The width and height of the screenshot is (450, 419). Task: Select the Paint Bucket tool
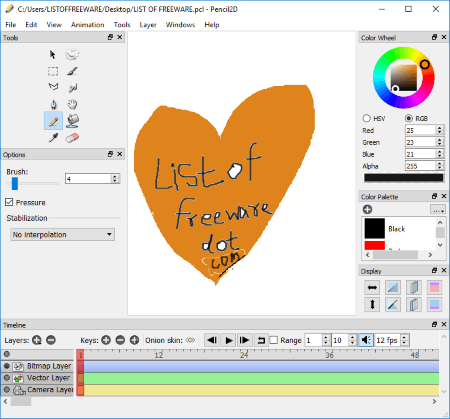[72, 121]
